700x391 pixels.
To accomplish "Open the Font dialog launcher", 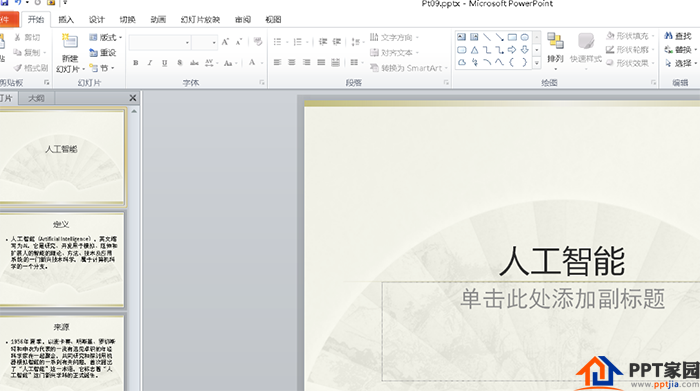I will [262, 83].
